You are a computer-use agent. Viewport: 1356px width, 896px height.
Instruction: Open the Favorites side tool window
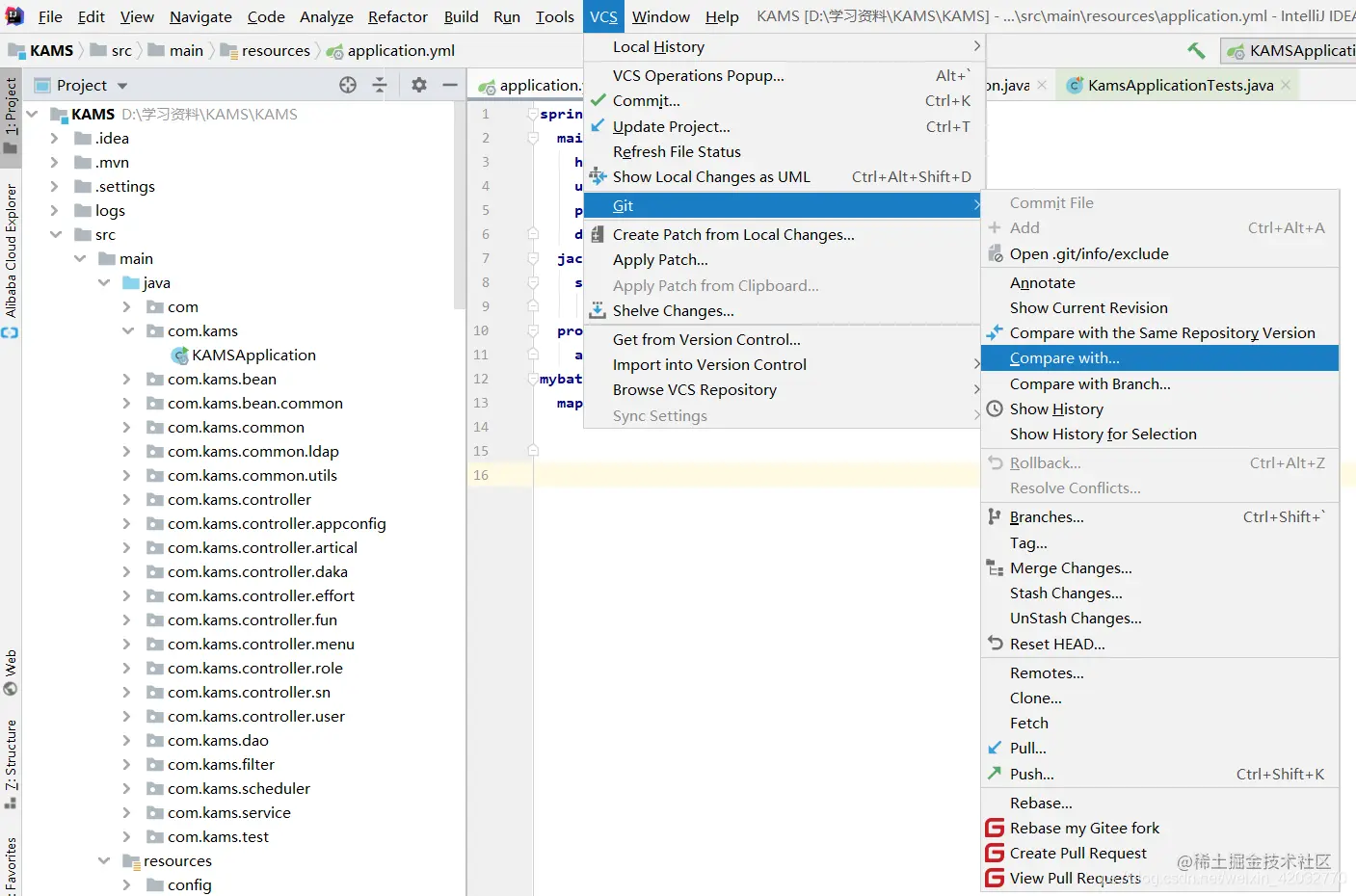pyautogui.click(x=11, y=865)
